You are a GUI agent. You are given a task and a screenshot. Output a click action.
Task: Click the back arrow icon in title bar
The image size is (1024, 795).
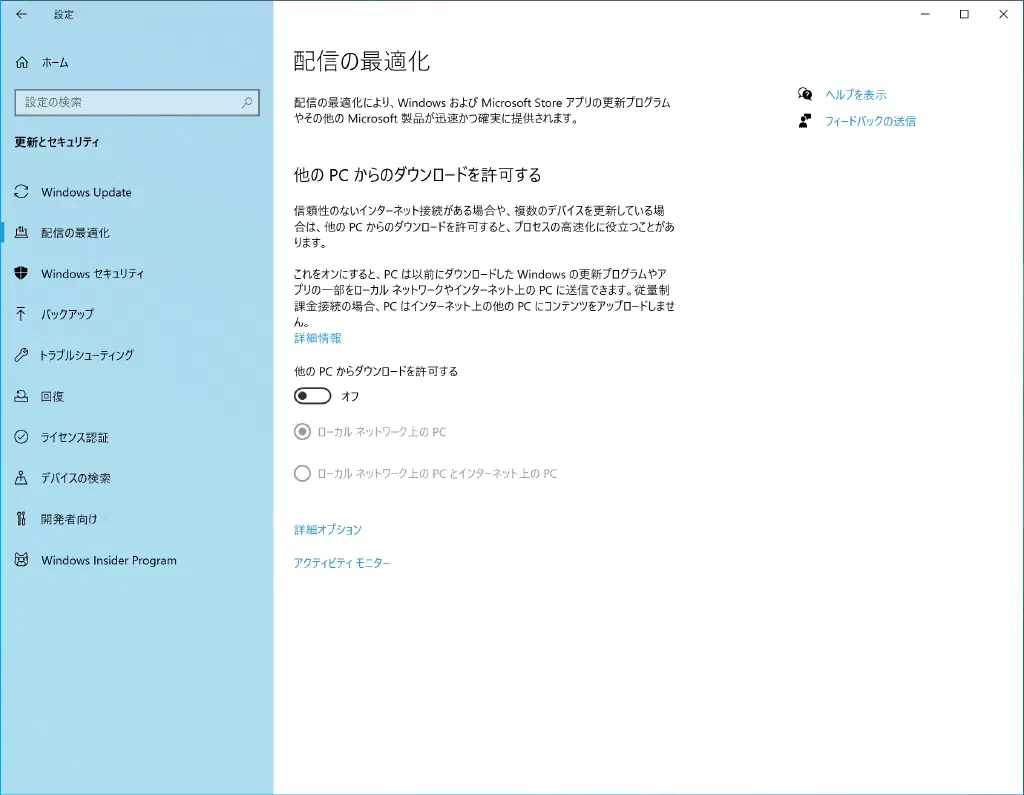coord(22,15)
